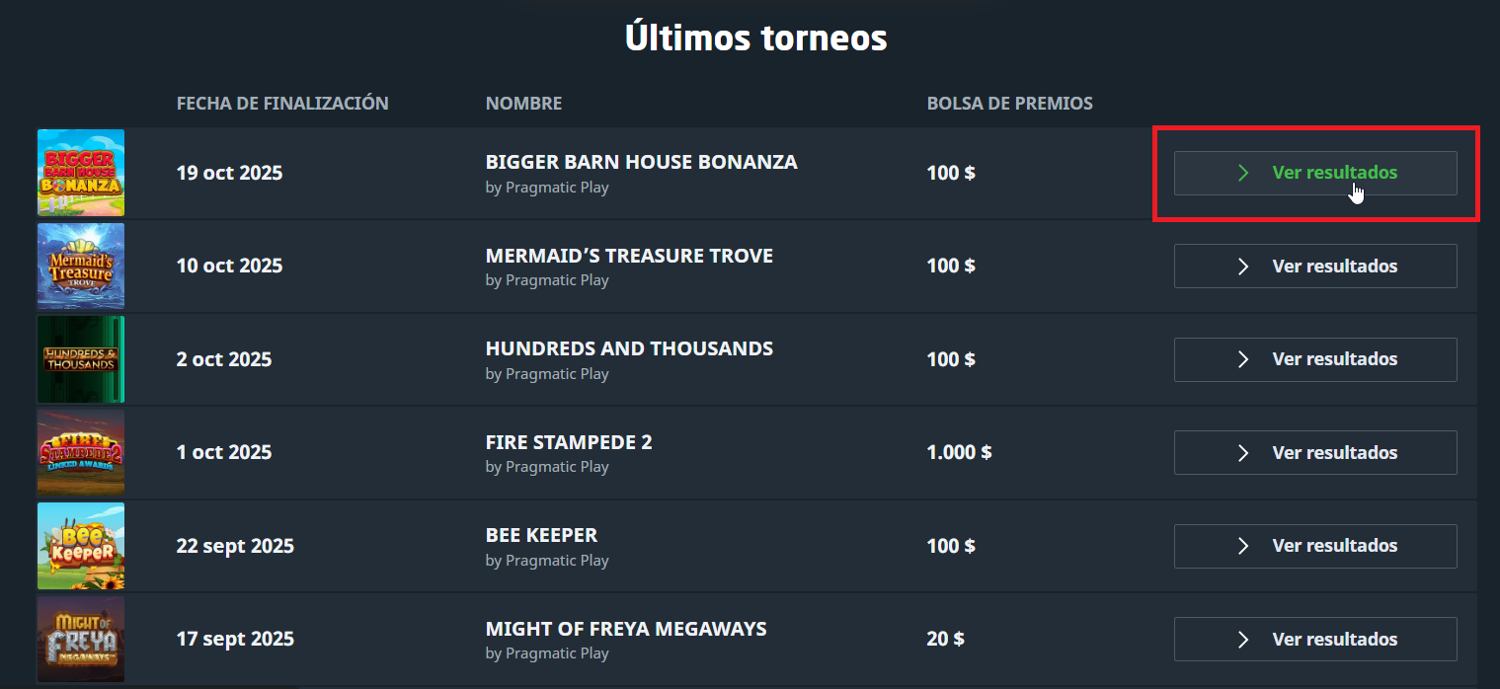Select the HUNDREDS AND THOUSANDS tournament name
The image size is (1500, 689).
[x=629, y=349]
